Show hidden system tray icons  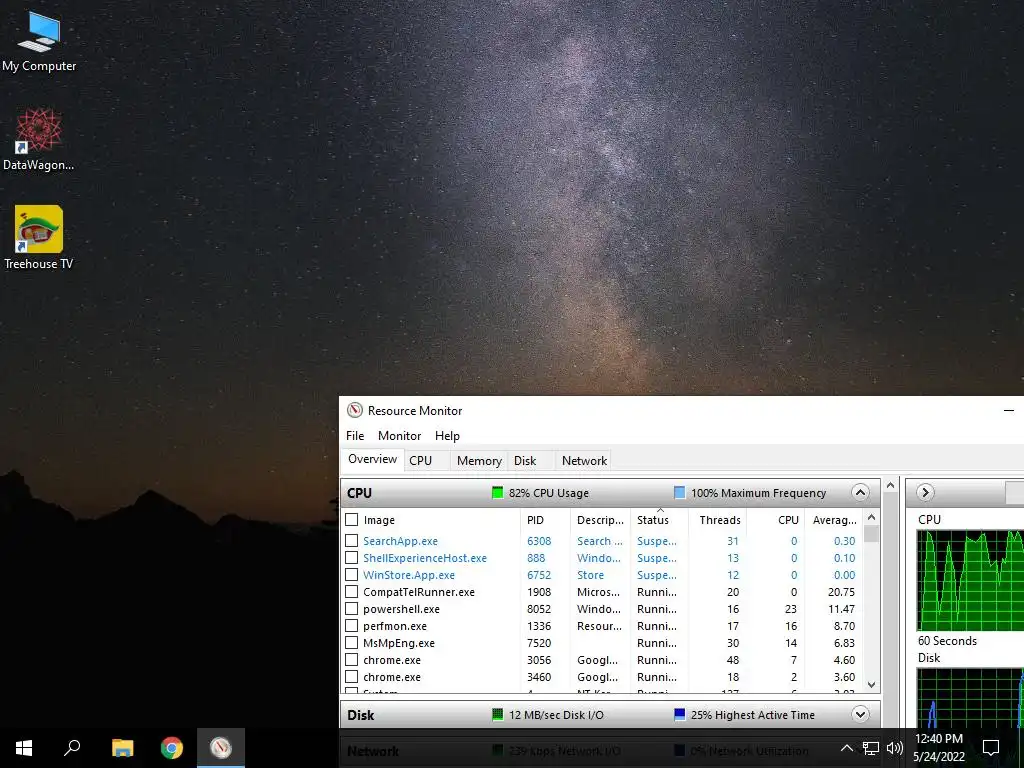846,748
